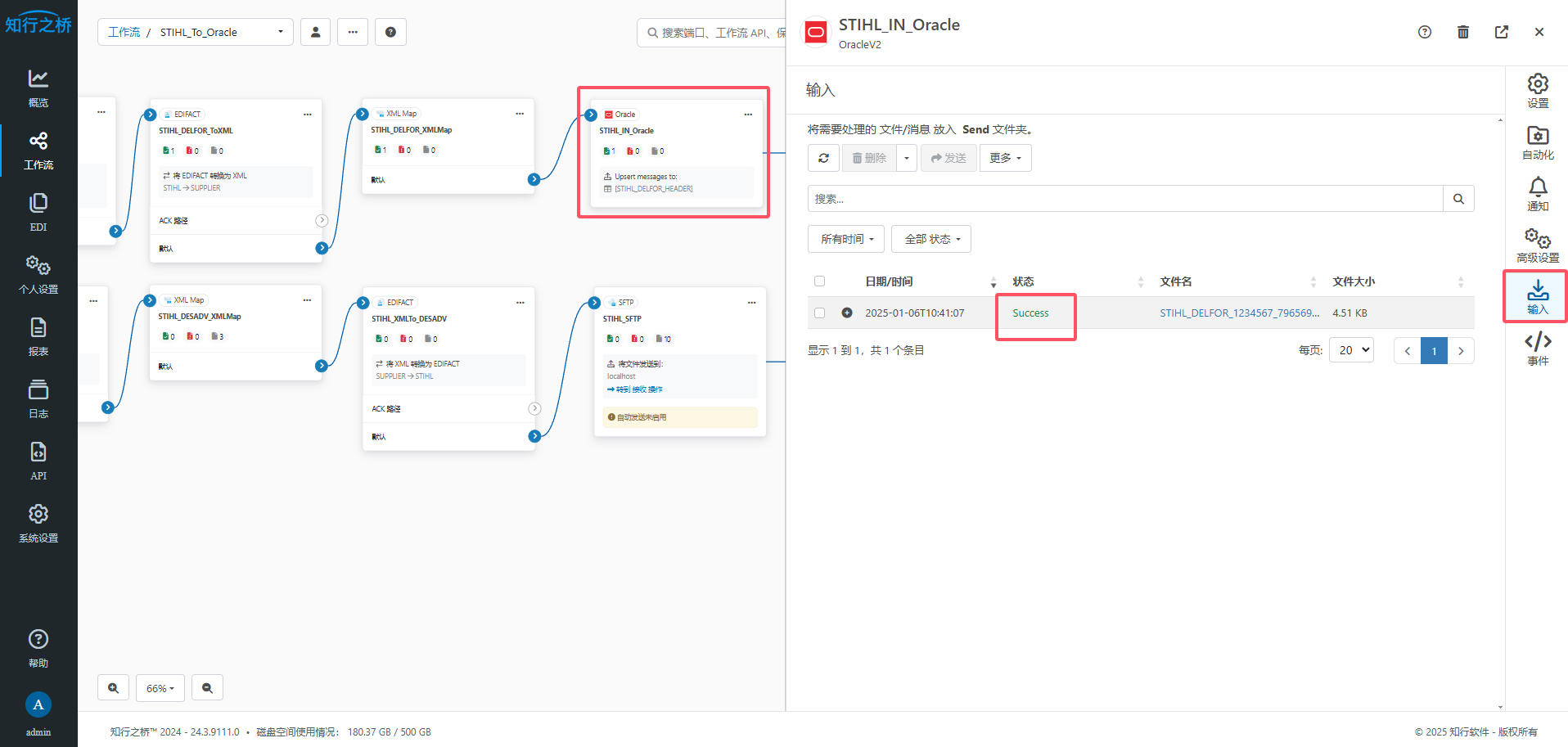Image resolution: width=1568 pixels, height=747 pixels.
Task: Open the 日志 logs sidebar icon
Action: (38, 398)
